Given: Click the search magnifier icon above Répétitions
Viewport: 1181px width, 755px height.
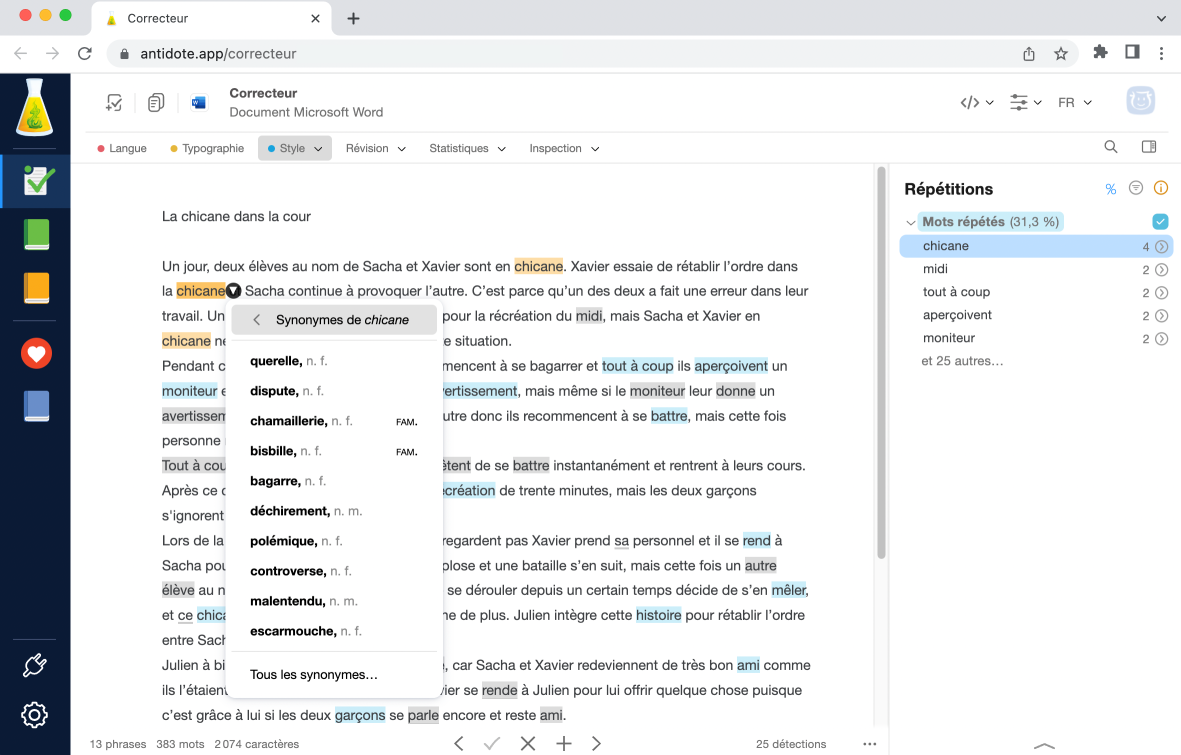Looking at the screenshot, I should tap(1111, 146).
